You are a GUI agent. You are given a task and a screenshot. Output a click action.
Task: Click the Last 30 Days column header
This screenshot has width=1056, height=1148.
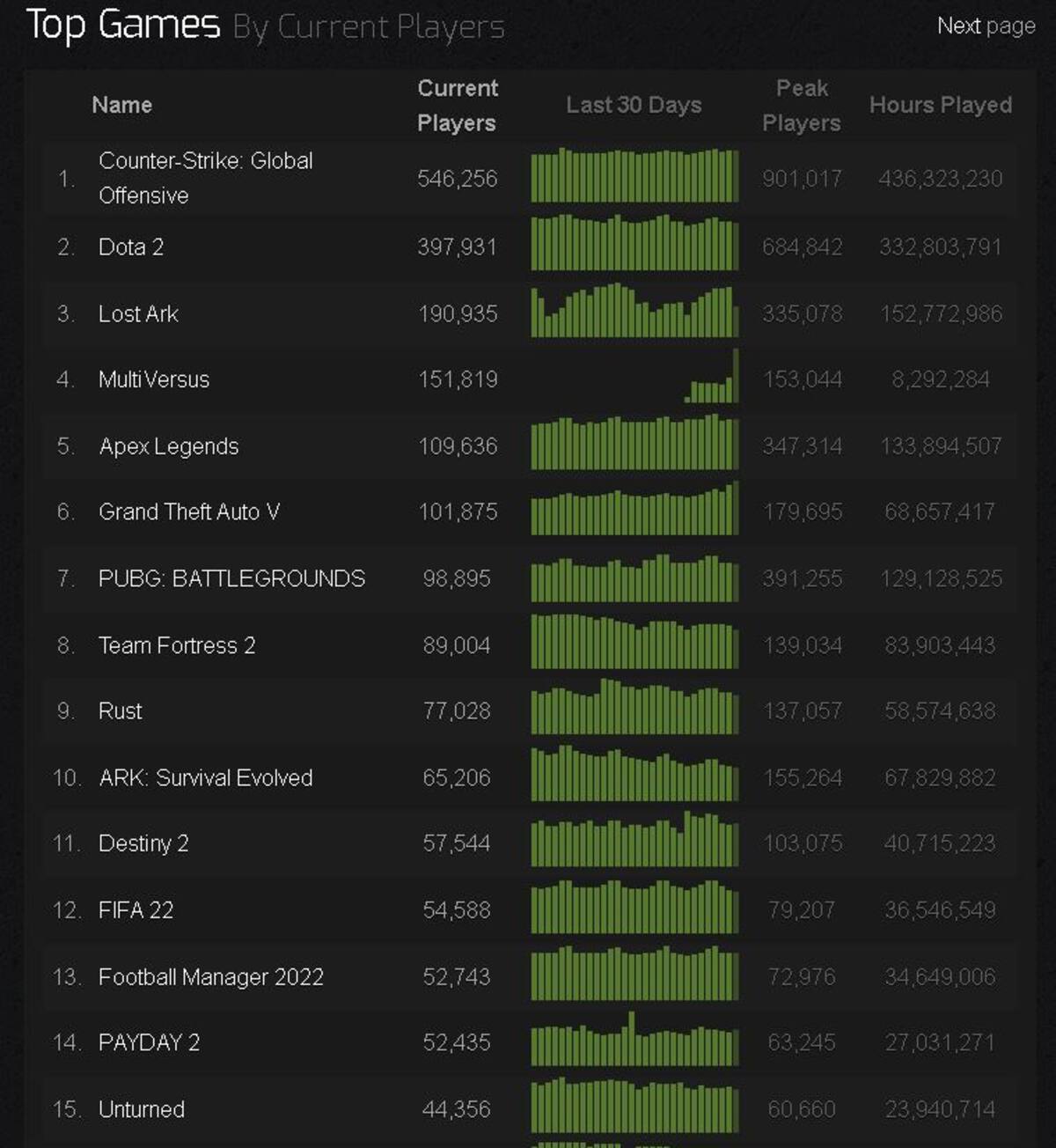coord(634,106)
